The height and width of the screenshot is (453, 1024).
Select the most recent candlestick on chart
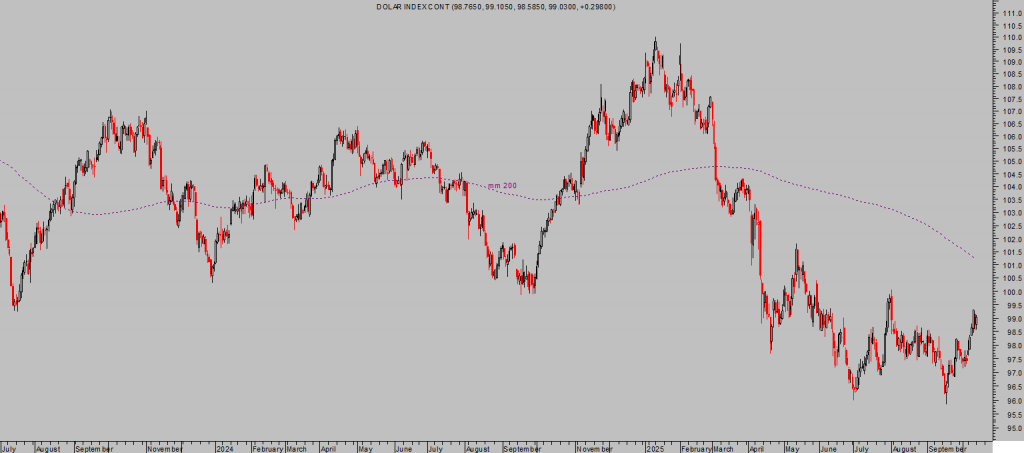(x=976, y=318)
